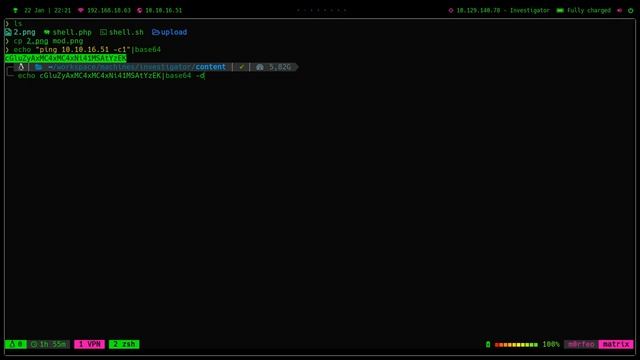Click the '192.168.18.83' IP address text
The height and width of the screenshot is (360, 640).
point(109,11)
